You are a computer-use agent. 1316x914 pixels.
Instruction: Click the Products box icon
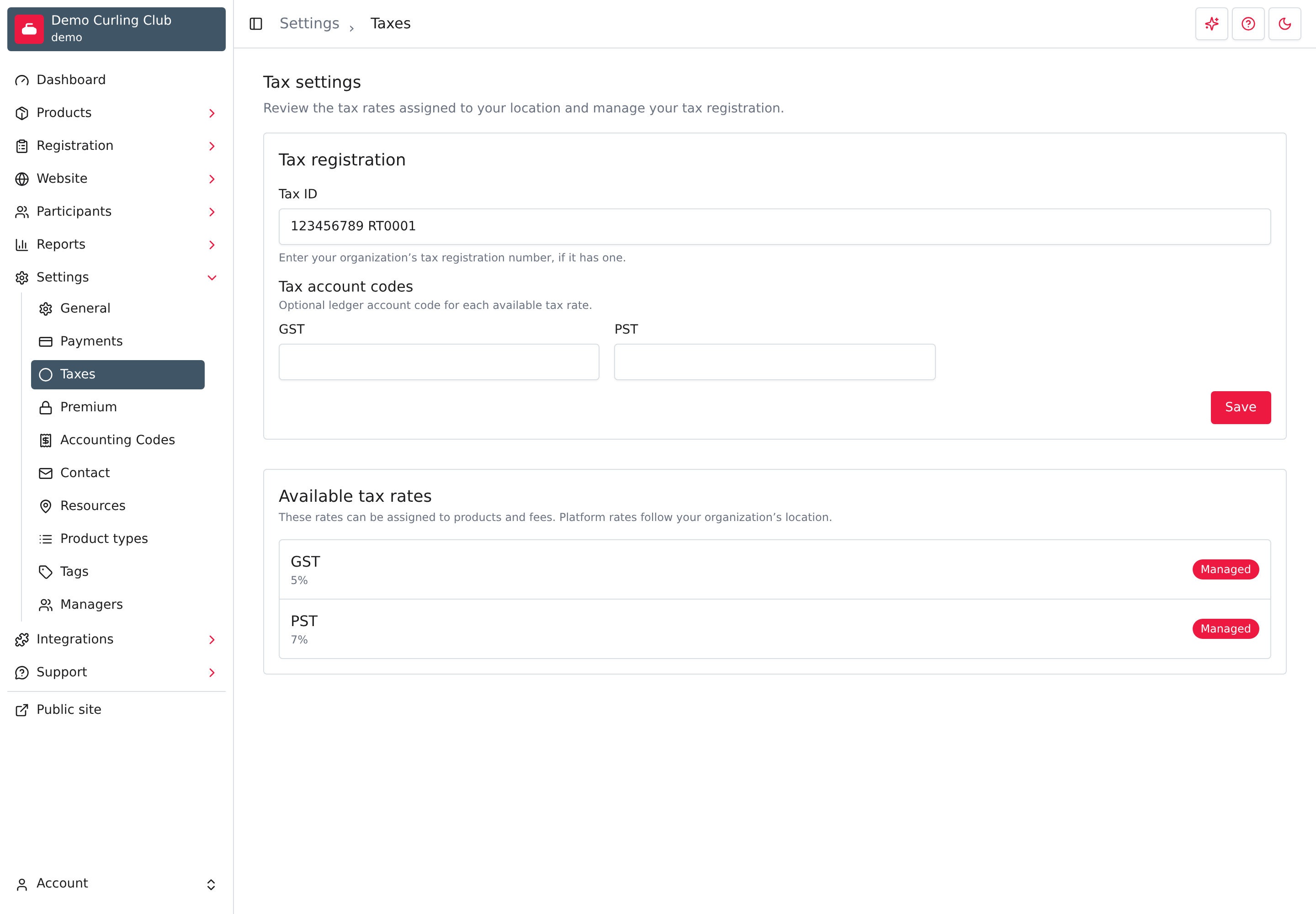tap(22, 113)
